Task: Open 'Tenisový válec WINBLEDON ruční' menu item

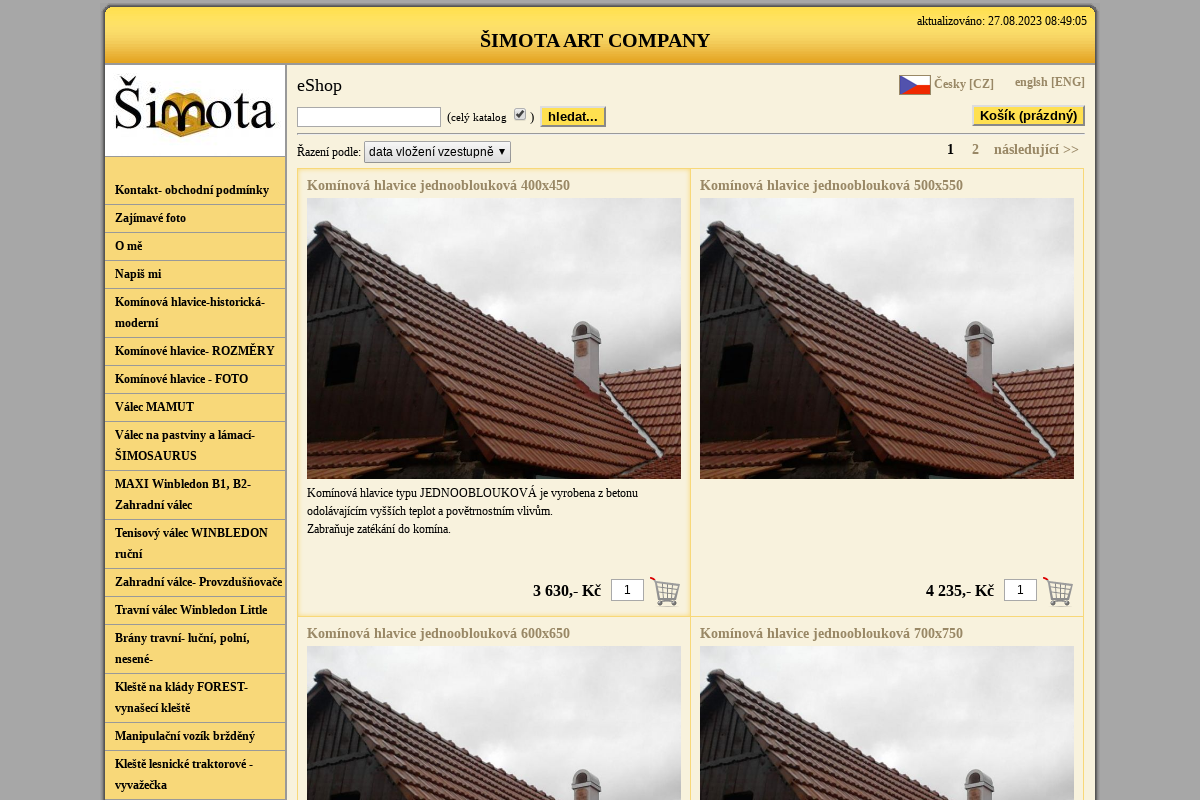Action: (x=195, y=543)
